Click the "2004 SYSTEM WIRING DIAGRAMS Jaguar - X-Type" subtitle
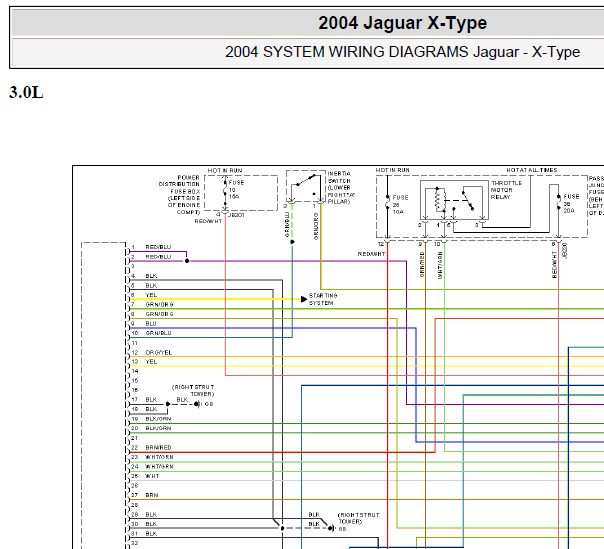Viewport: 604px width, 549px height. pos(403,52)
